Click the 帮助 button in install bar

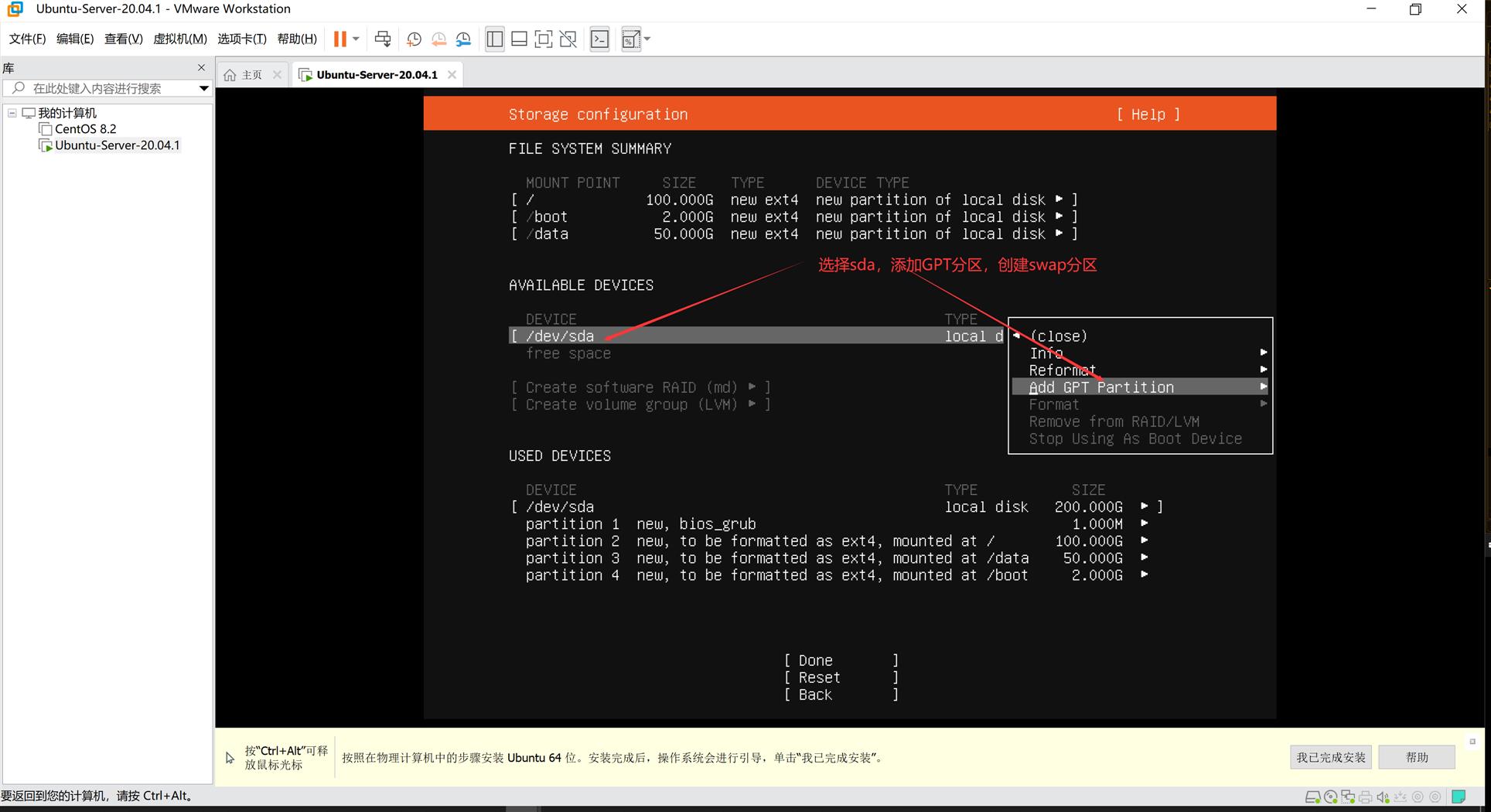[x=1417, y=757]
